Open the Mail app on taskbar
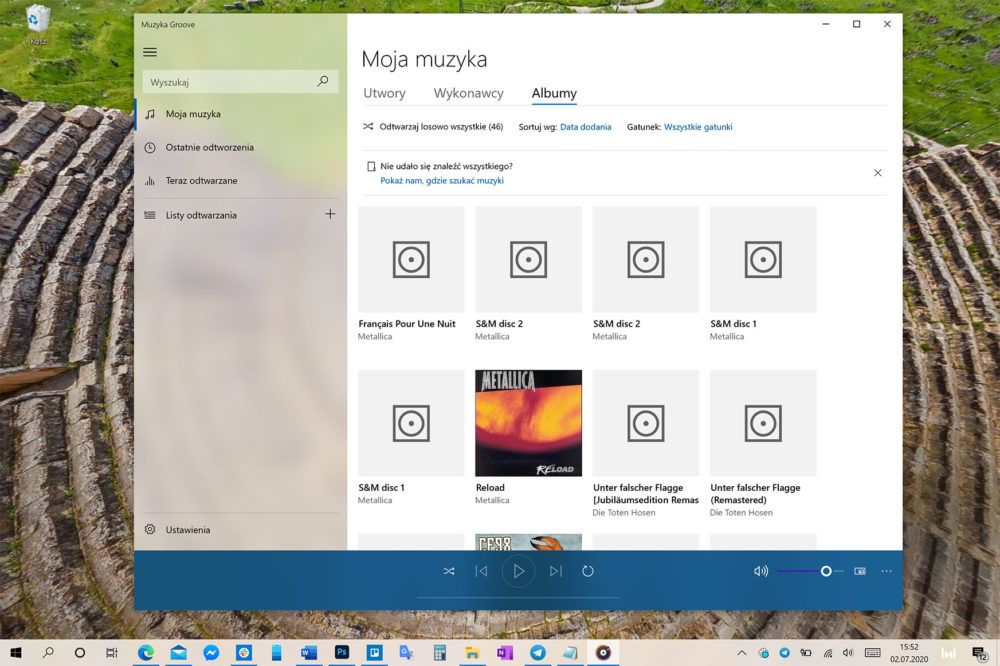The image size is (1000, 666). pos(179,653)
